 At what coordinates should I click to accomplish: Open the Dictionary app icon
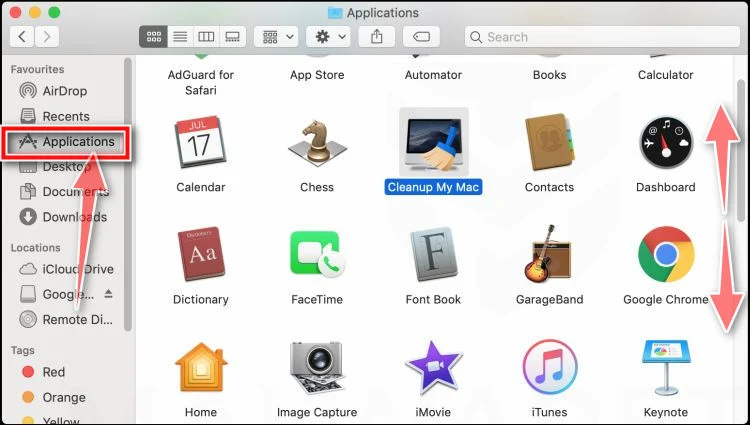(x=201, y=254)
